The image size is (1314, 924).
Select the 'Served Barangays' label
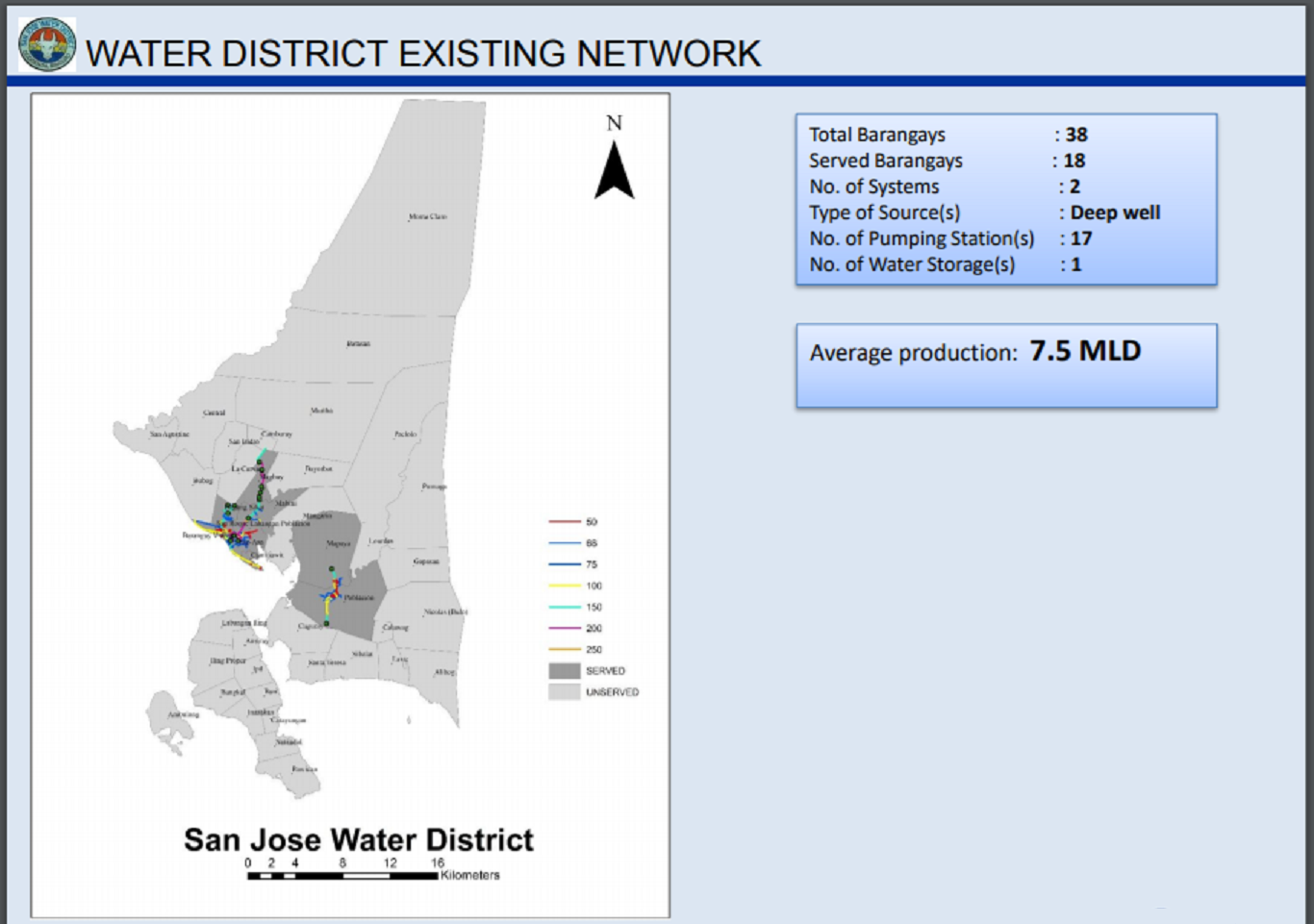pos(885,161)
